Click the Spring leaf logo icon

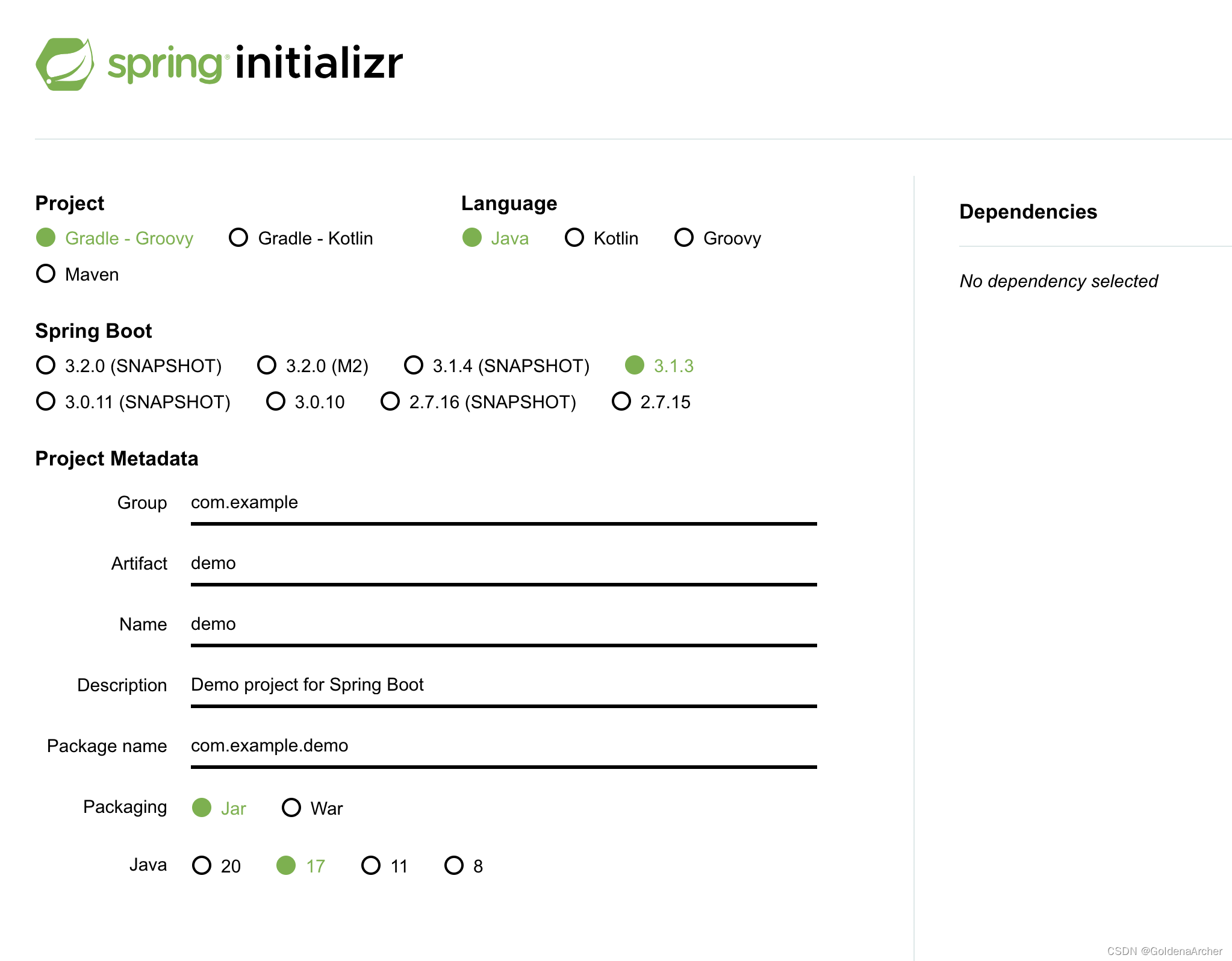[x=65, y=64]
